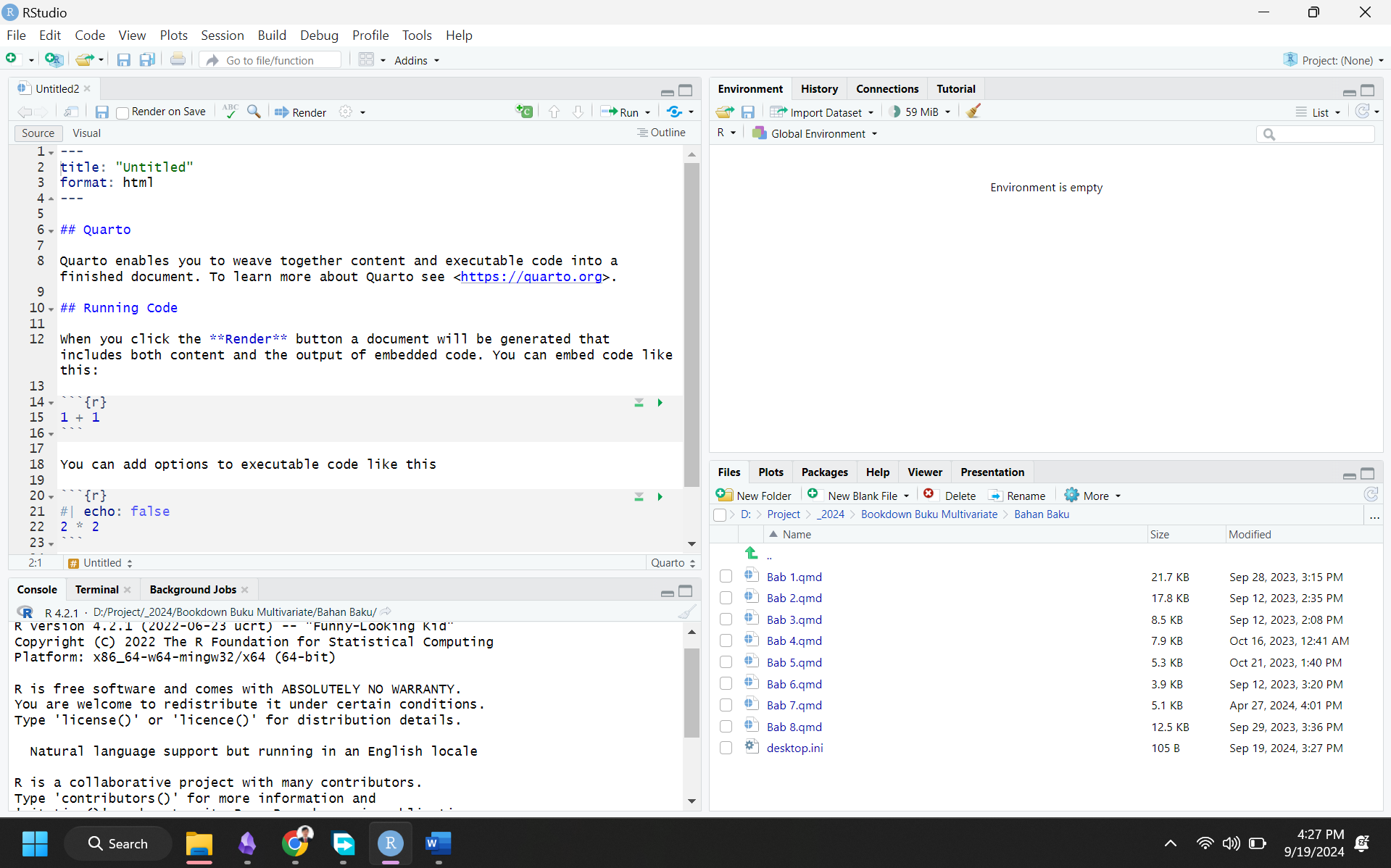The image size is (1391, 868).
Task: Check the box for Bab 4.qmd
Action: pyautogui.click(x=726, y=641)
